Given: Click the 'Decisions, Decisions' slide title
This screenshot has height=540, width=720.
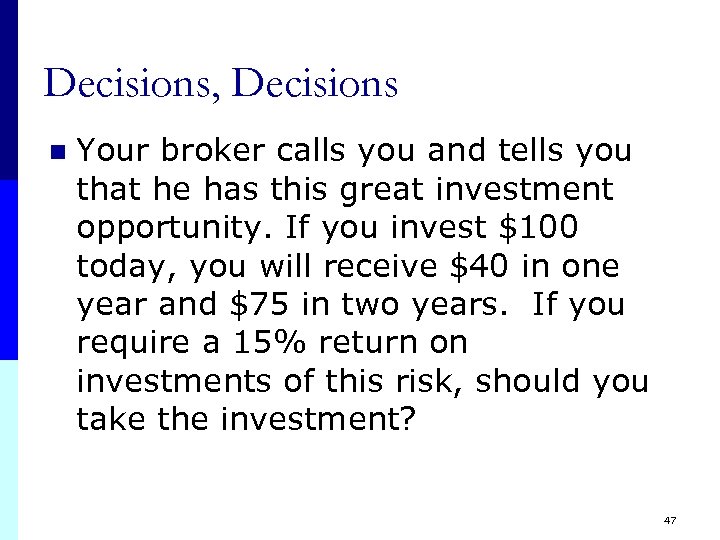Looking at the screenshot, I should tap(221, 84).
